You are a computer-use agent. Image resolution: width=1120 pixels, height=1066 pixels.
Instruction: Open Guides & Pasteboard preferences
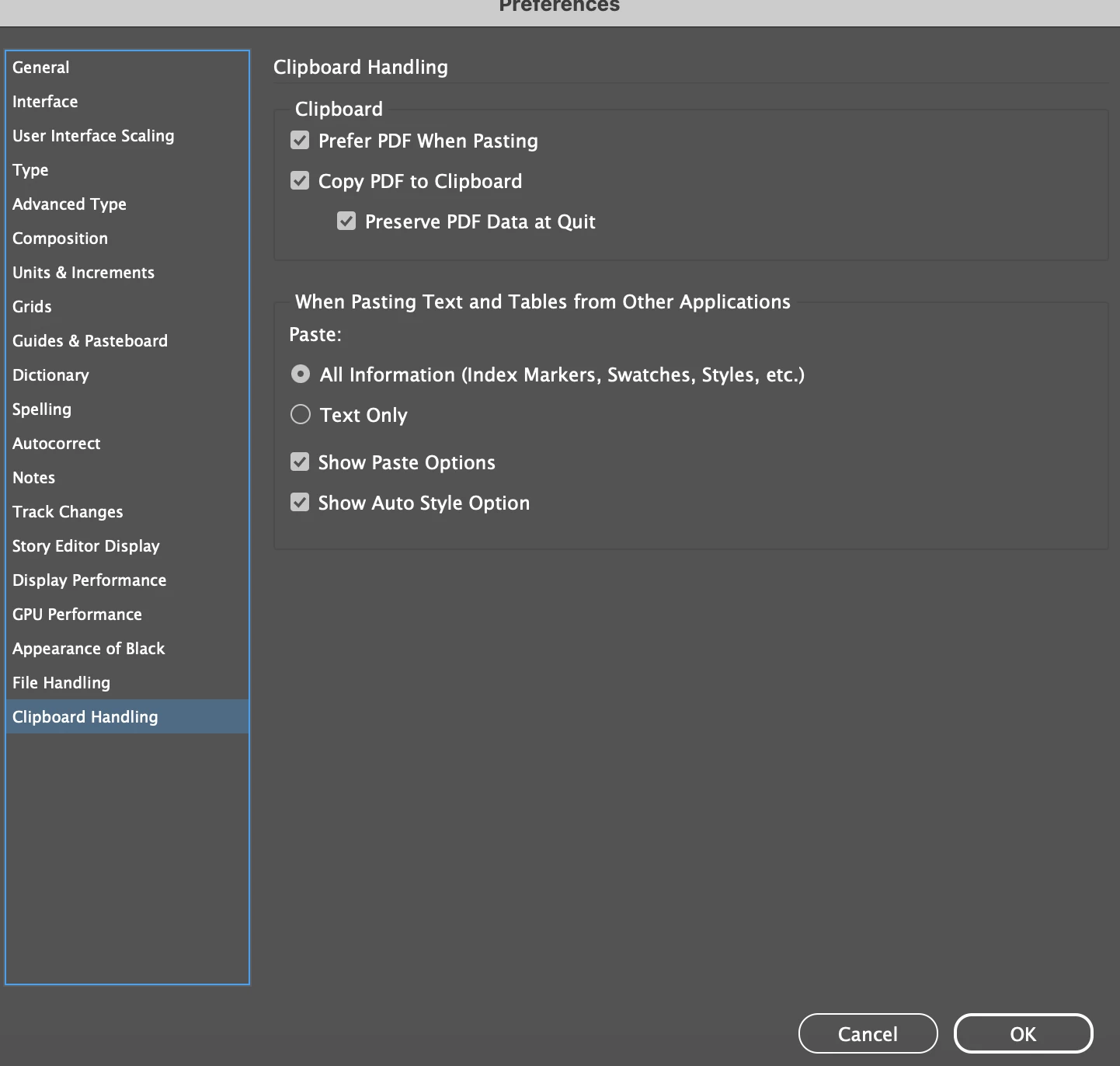tap(127, 341)
